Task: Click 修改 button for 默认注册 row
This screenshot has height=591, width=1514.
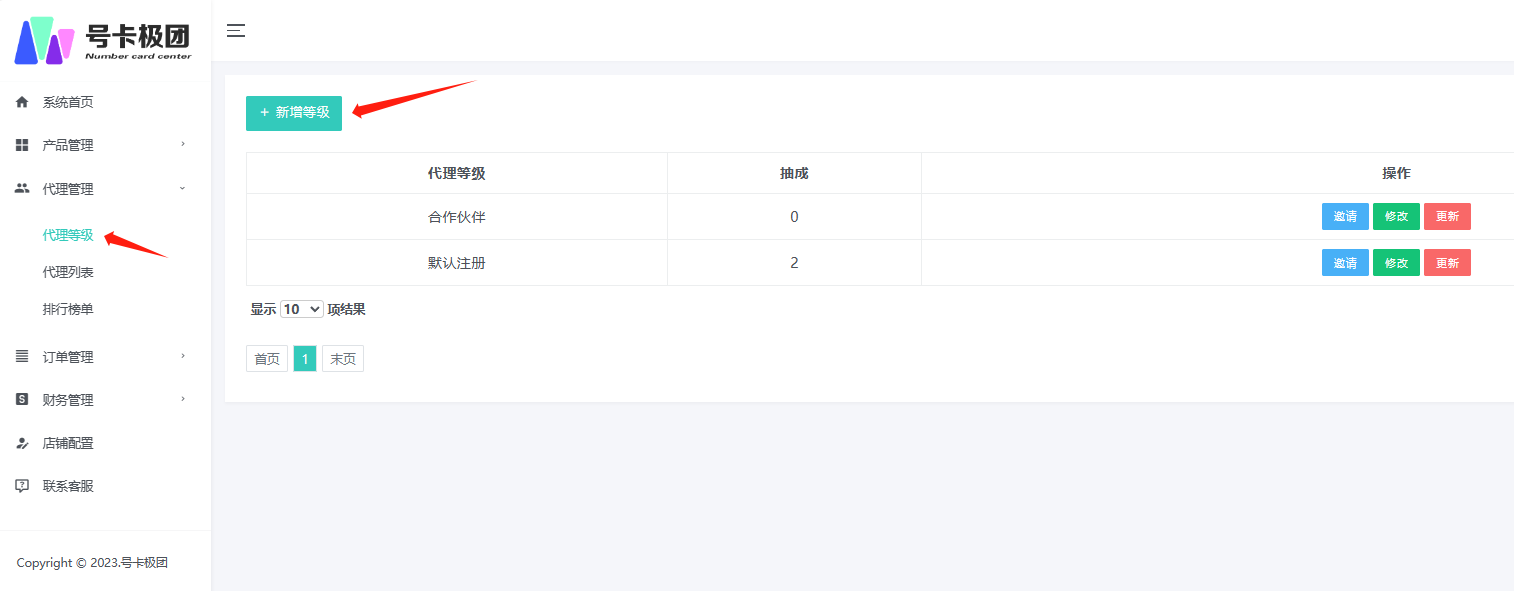Action: (x=1396, y=263)
